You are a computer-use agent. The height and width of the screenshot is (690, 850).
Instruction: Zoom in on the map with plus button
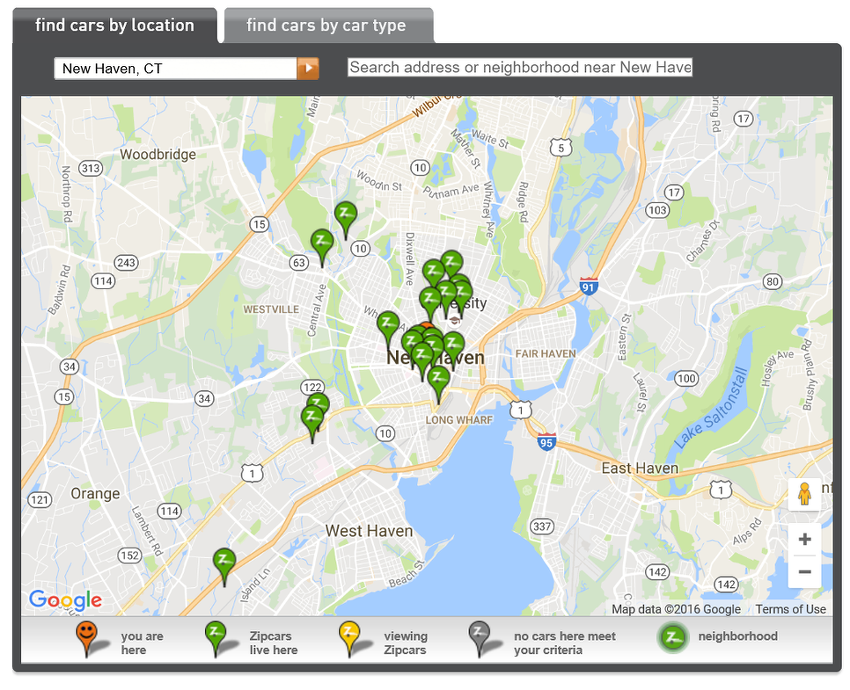(x=804, y=539)
